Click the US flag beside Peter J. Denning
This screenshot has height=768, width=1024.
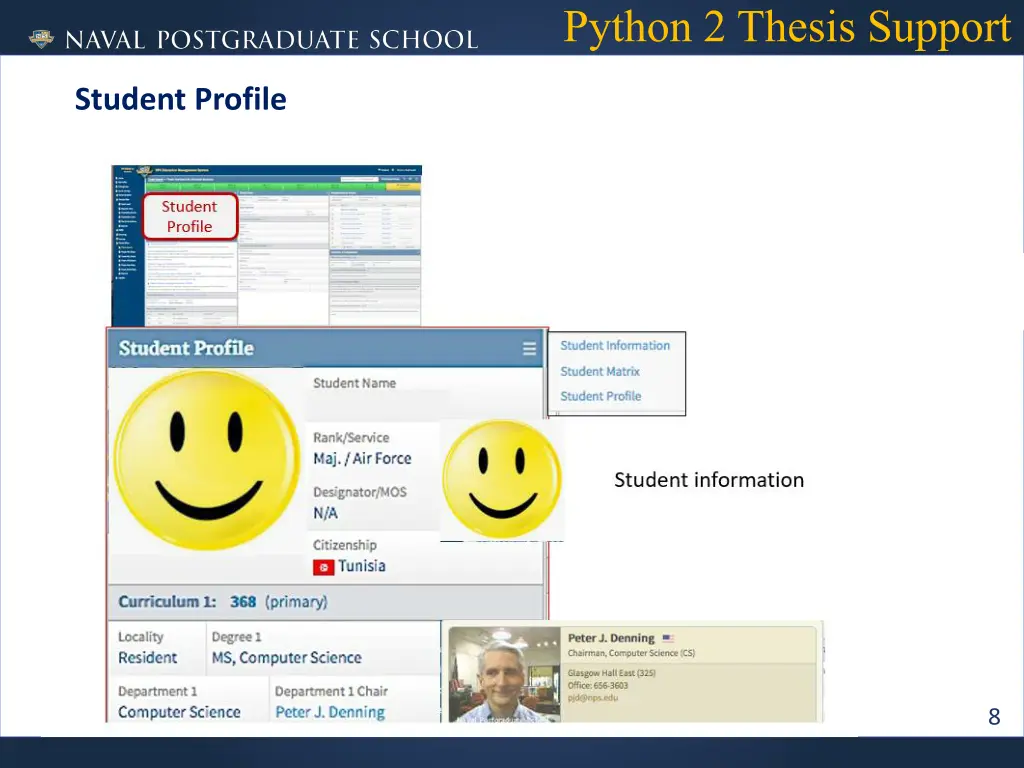coord(667,638)
